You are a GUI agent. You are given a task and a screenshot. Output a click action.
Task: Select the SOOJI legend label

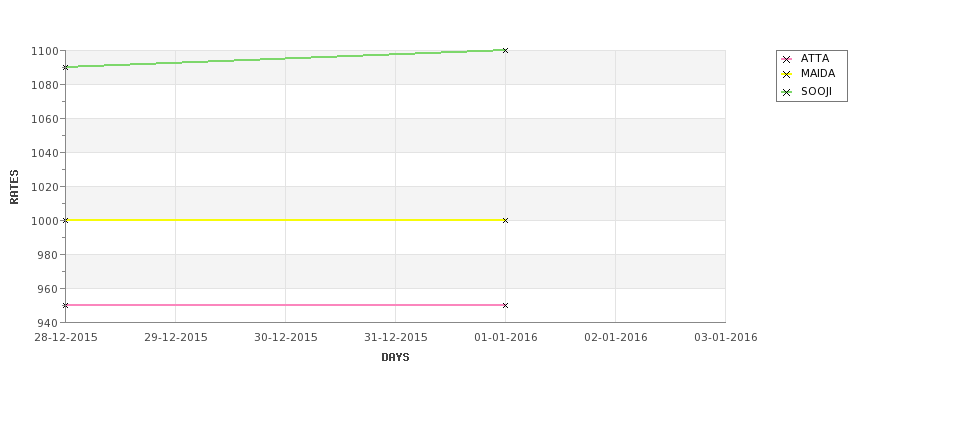pos(816,91)
